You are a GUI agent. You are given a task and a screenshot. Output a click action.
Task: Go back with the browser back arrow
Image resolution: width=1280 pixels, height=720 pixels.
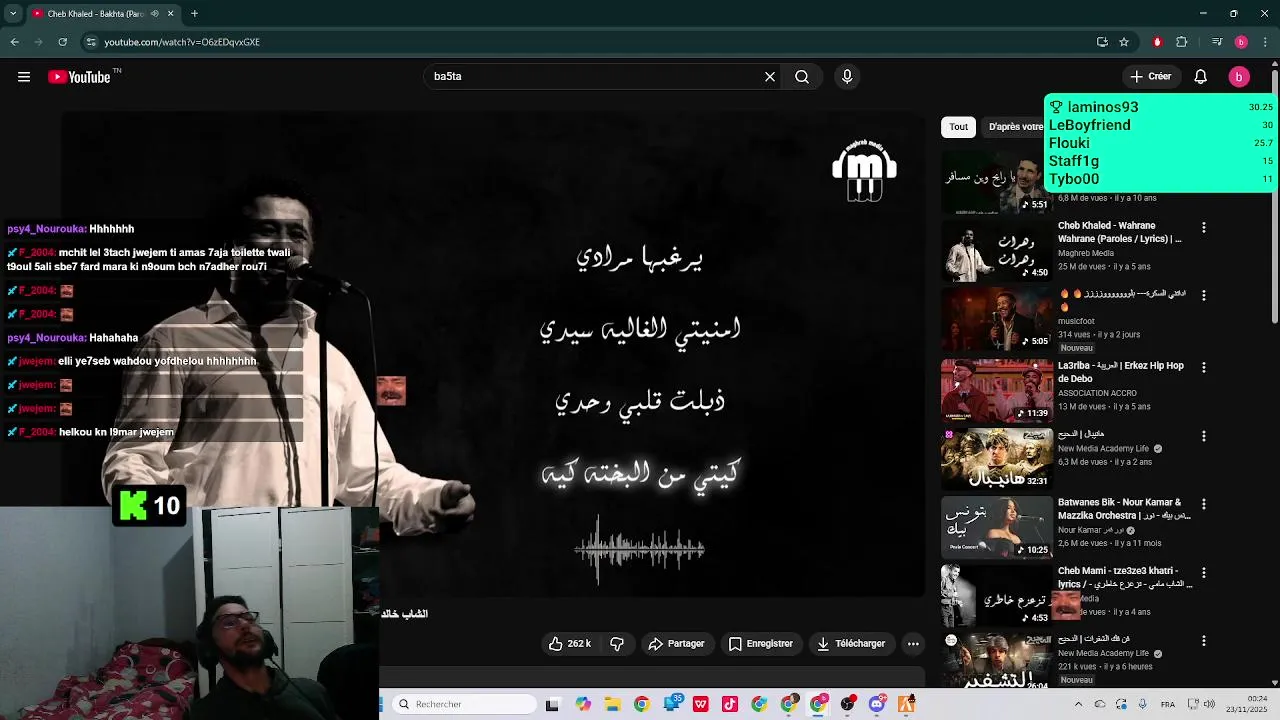14,42
